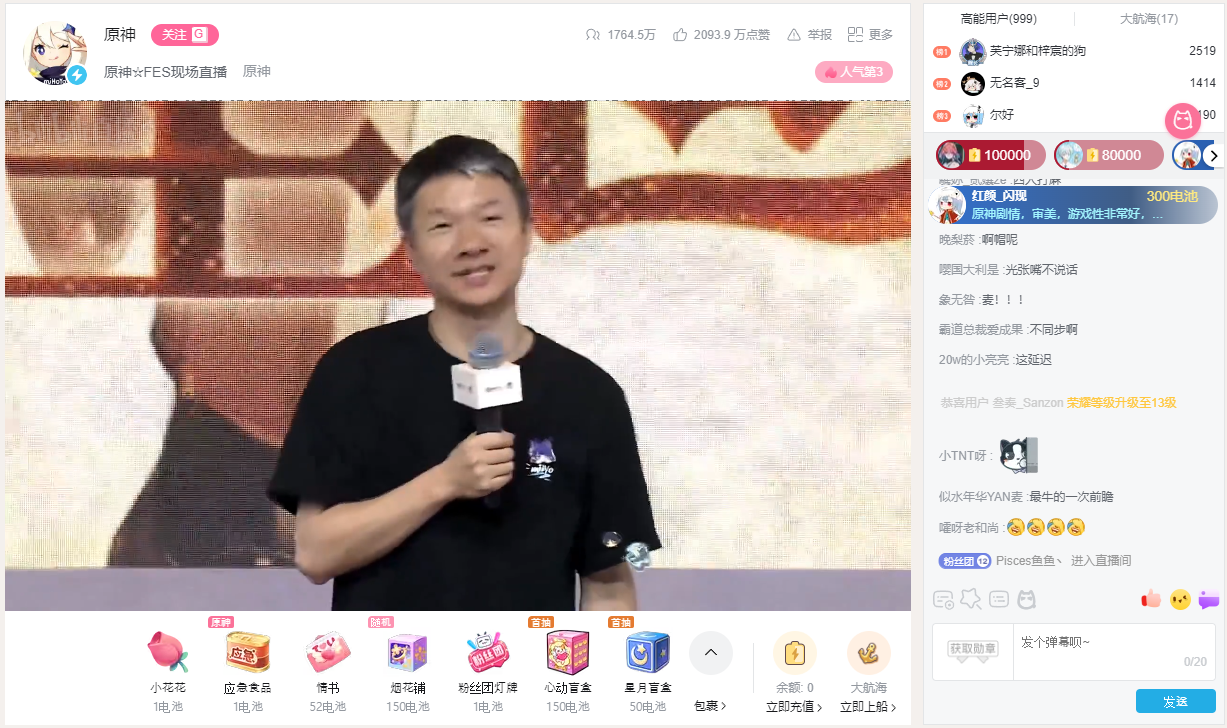The width and height of the screenshot is (1227, 728).
Task: Open the 80000 battery super chat chip
Action: 1109,155
